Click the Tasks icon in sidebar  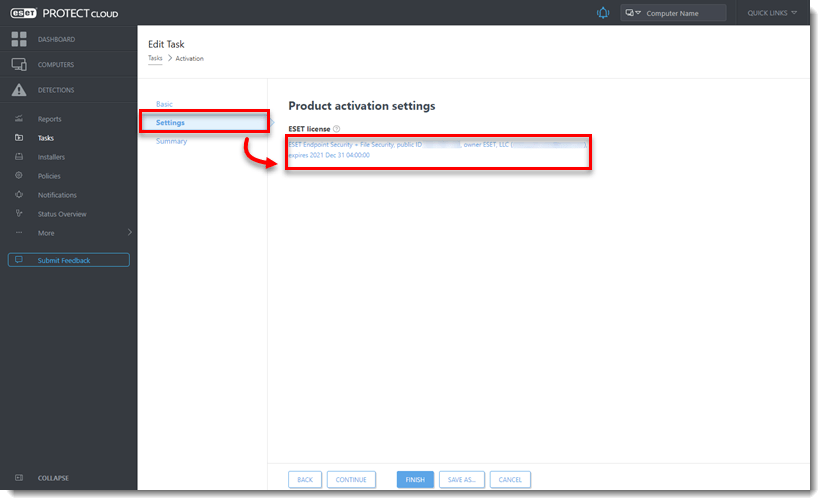tap(19, 137)
